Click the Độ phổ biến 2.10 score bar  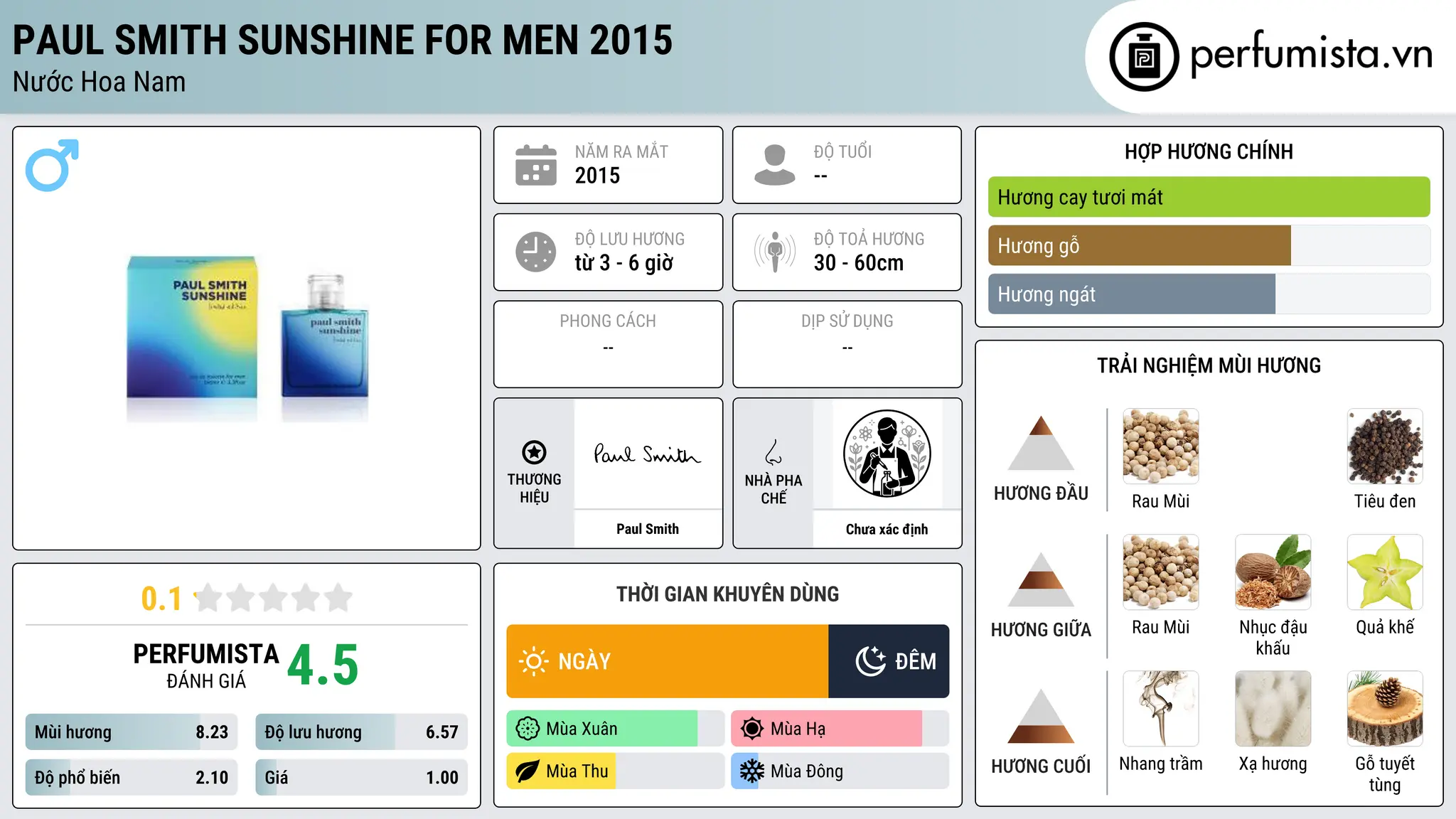132,778
